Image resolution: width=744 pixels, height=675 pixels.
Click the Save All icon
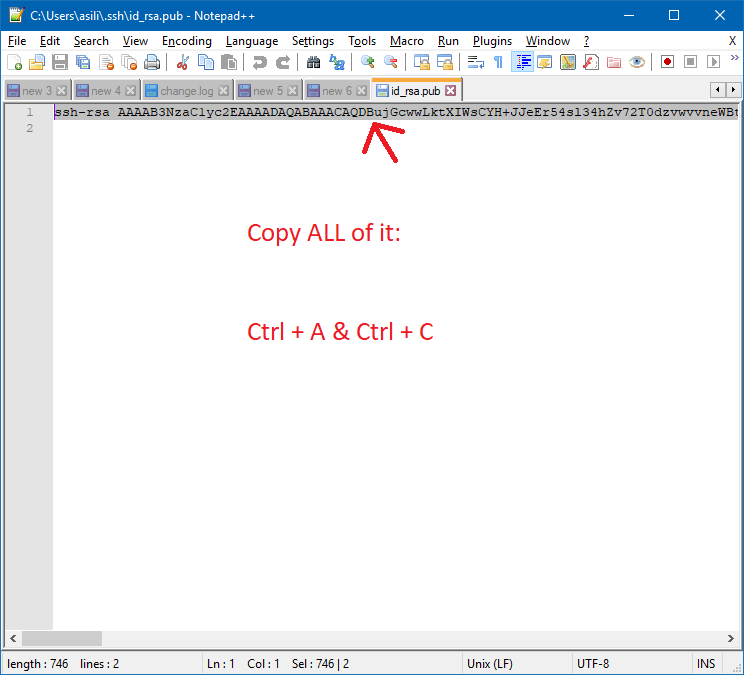[x=83, y=62]
